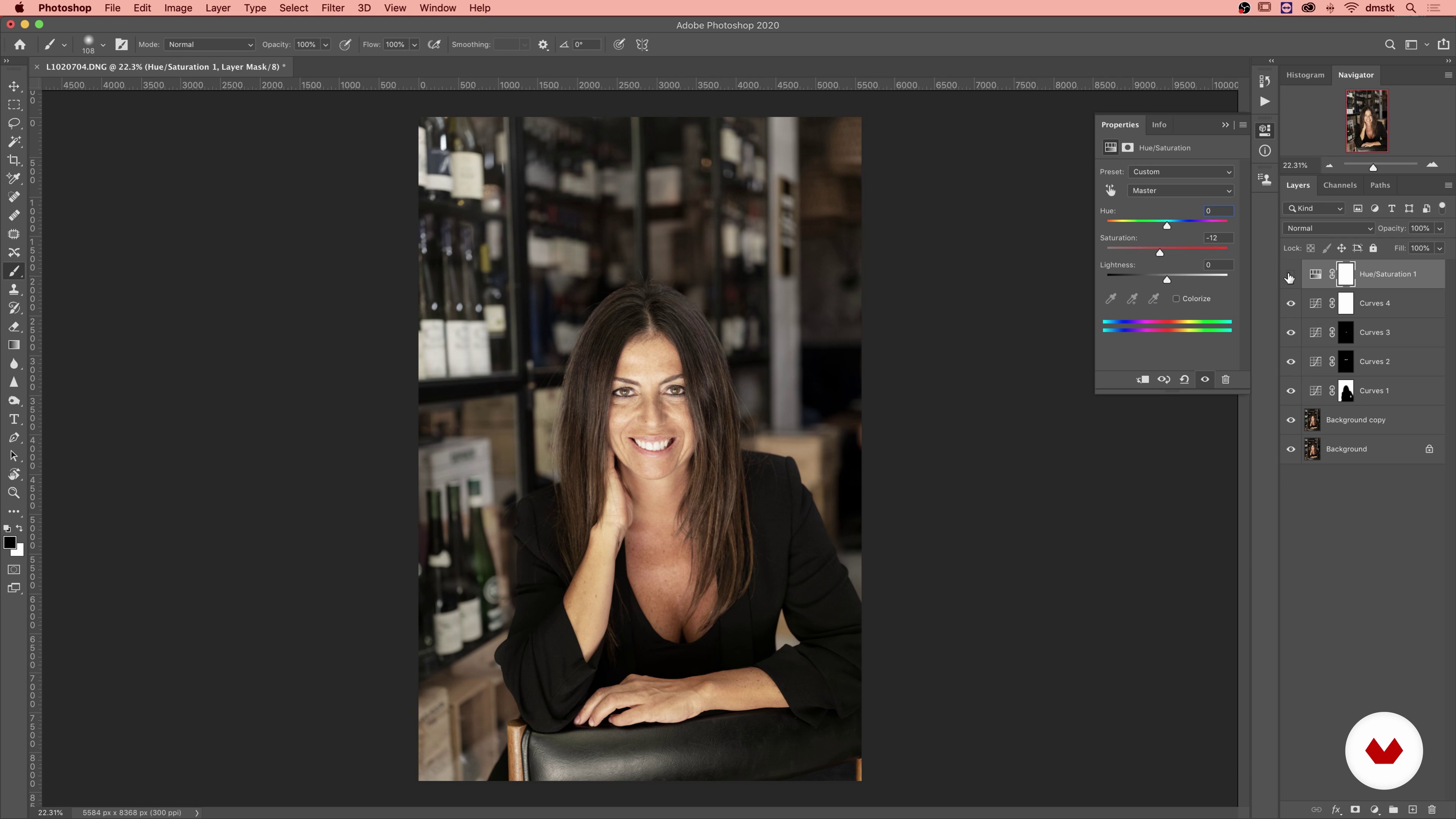Select the Horizontal Type tool
Viewport: 1456px width, 819px height.
pos(14,419)
